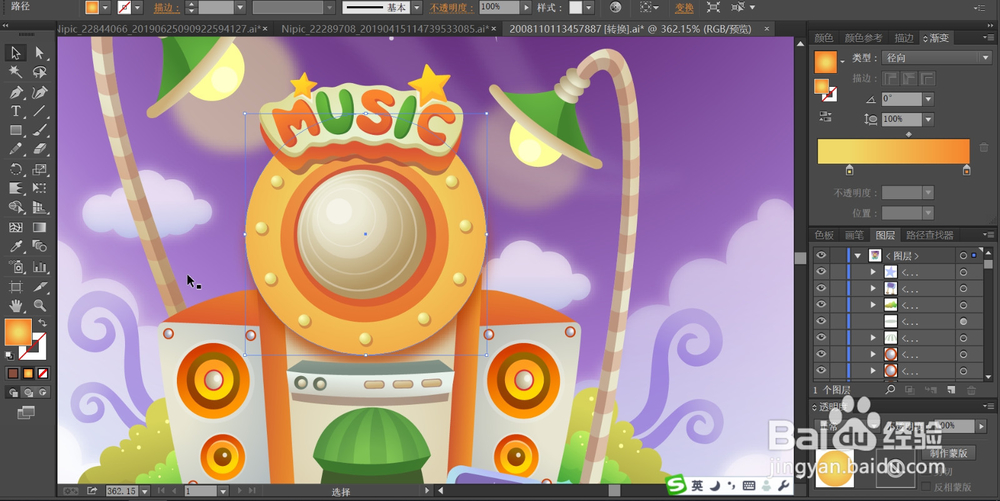Pick the Eyedropper tool
Image resolution: width=1000 pixels, height=501 pixels.
pos(16,247)
